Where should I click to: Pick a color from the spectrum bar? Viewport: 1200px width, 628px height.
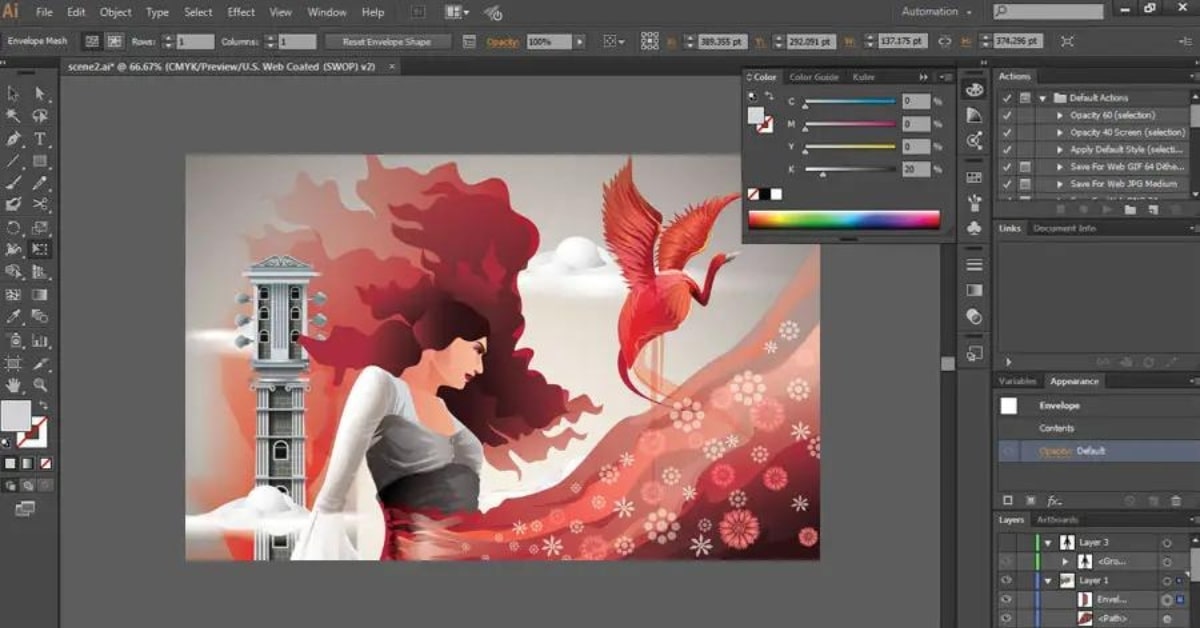pos(844,220)
